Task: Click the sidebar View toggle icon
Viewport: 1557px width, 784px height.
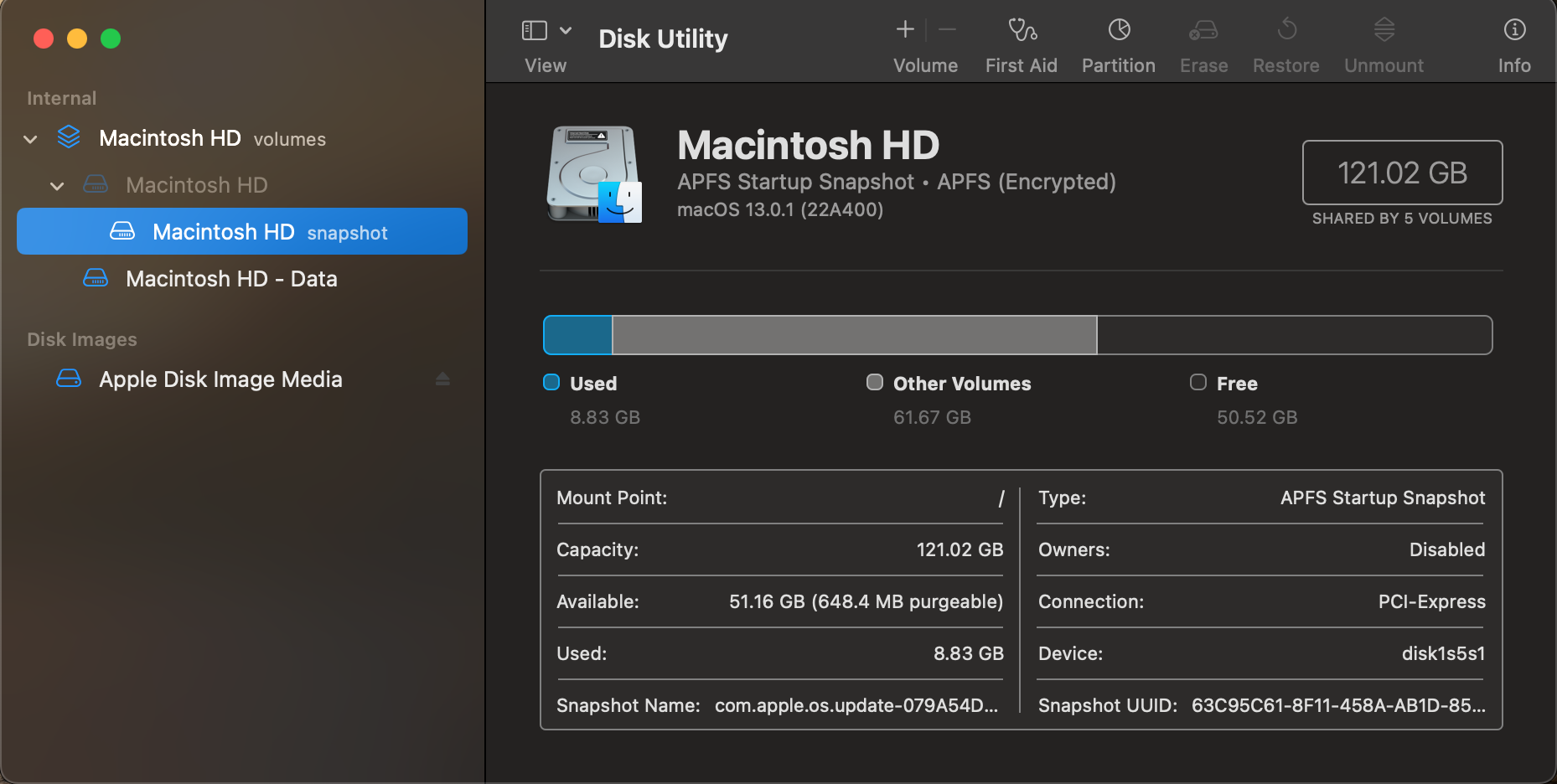Action: (535, 31)
